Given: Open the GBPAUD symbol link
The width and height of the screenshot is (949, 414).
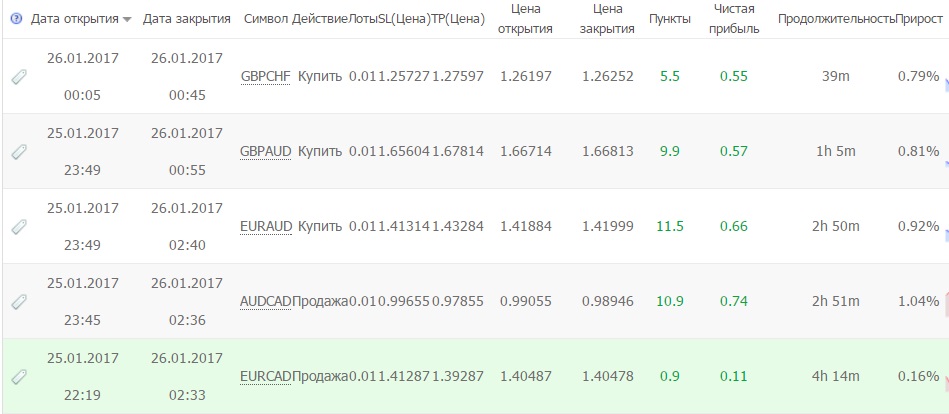Looking at the screenshot, I should 266,151.
